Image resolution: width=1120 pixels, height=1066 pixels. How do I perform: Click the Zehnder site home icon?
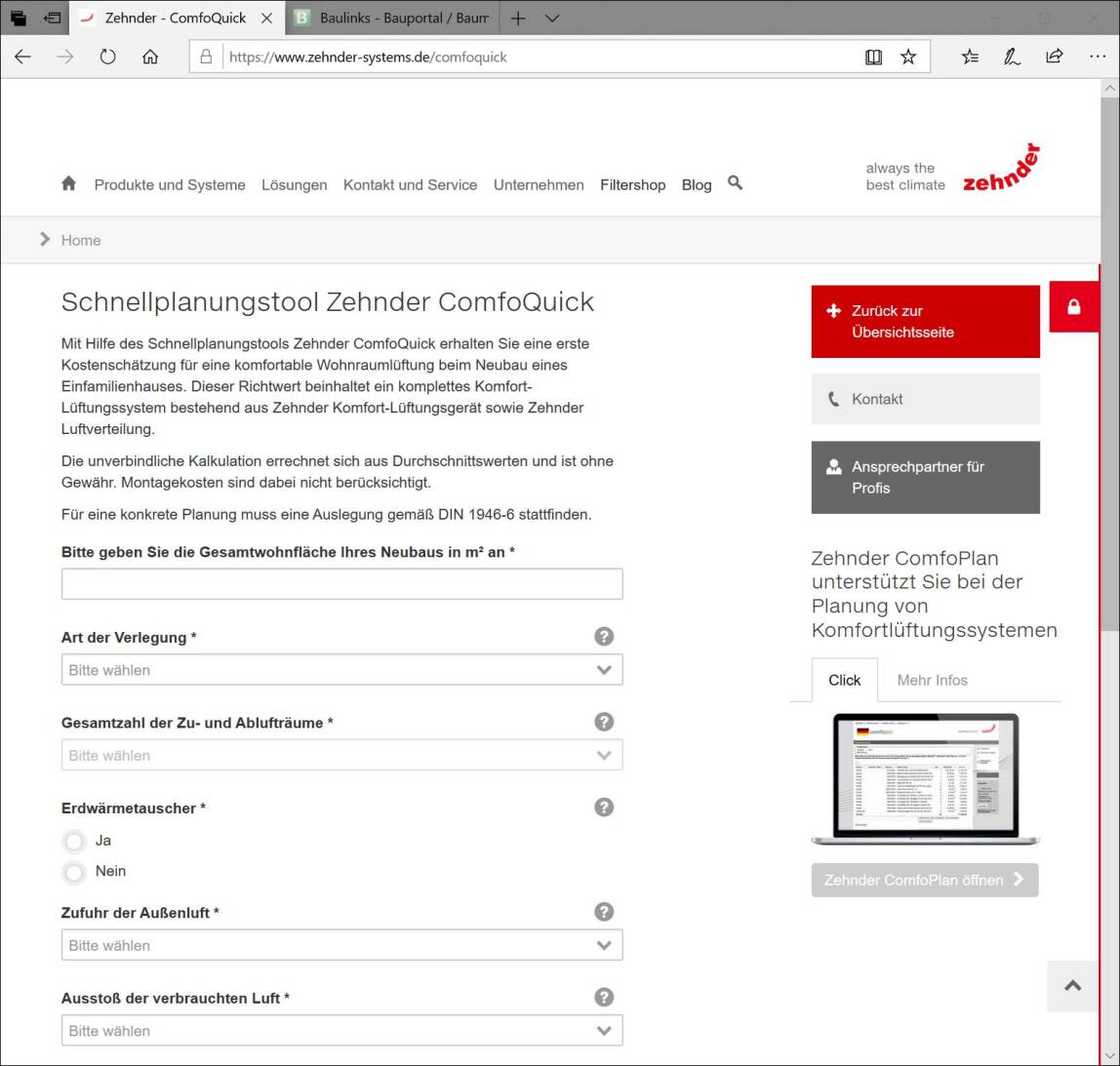pyautogui.click(x=68, y=183)
